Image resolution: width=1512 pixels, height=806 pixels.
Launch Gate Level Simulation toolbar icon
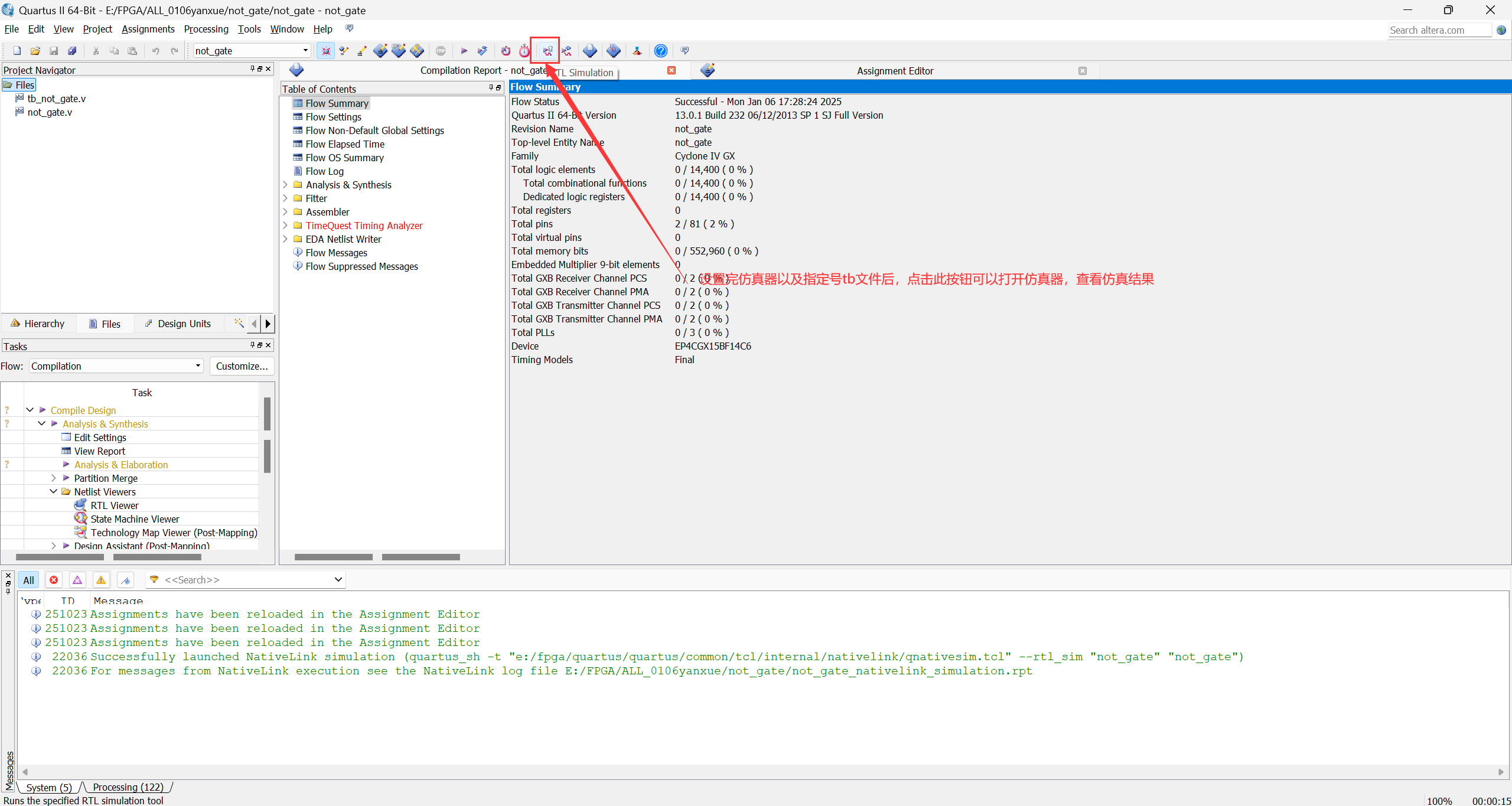pos(566,51)
